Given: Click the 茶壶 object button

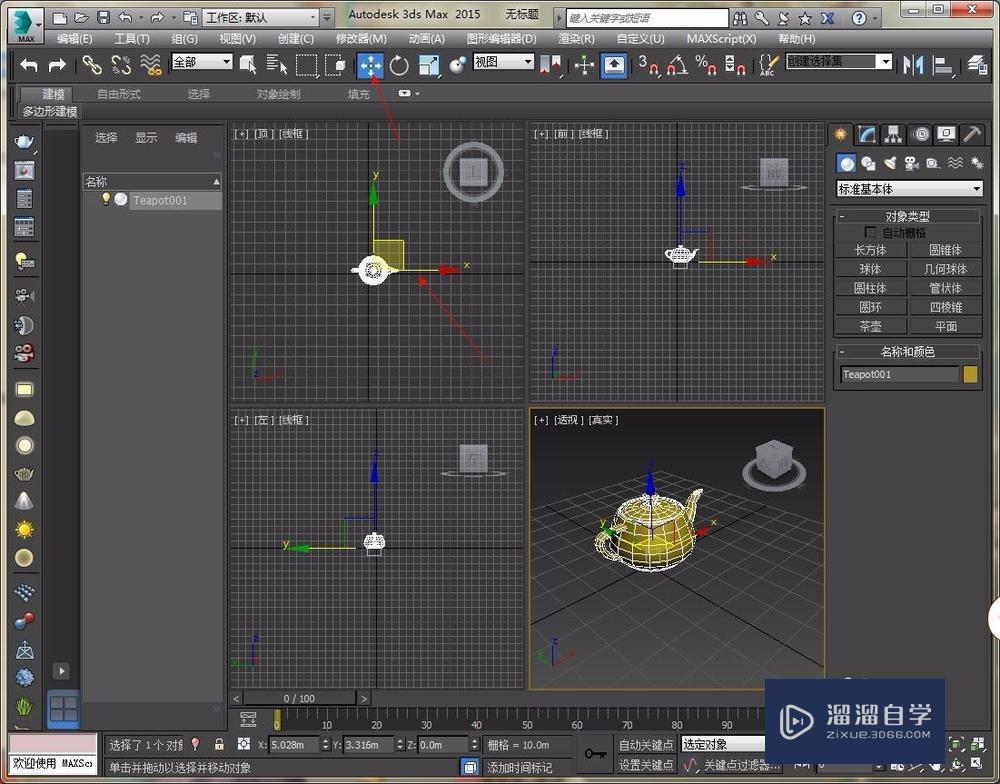Looking at the screenshot, I should click(x=870, y=326).
